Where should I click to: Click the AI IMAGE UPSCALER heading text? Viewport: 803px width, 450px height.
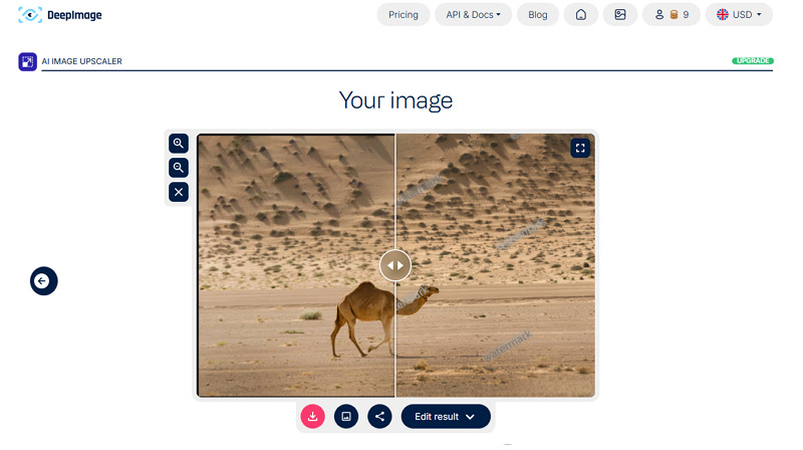(82, 61)
